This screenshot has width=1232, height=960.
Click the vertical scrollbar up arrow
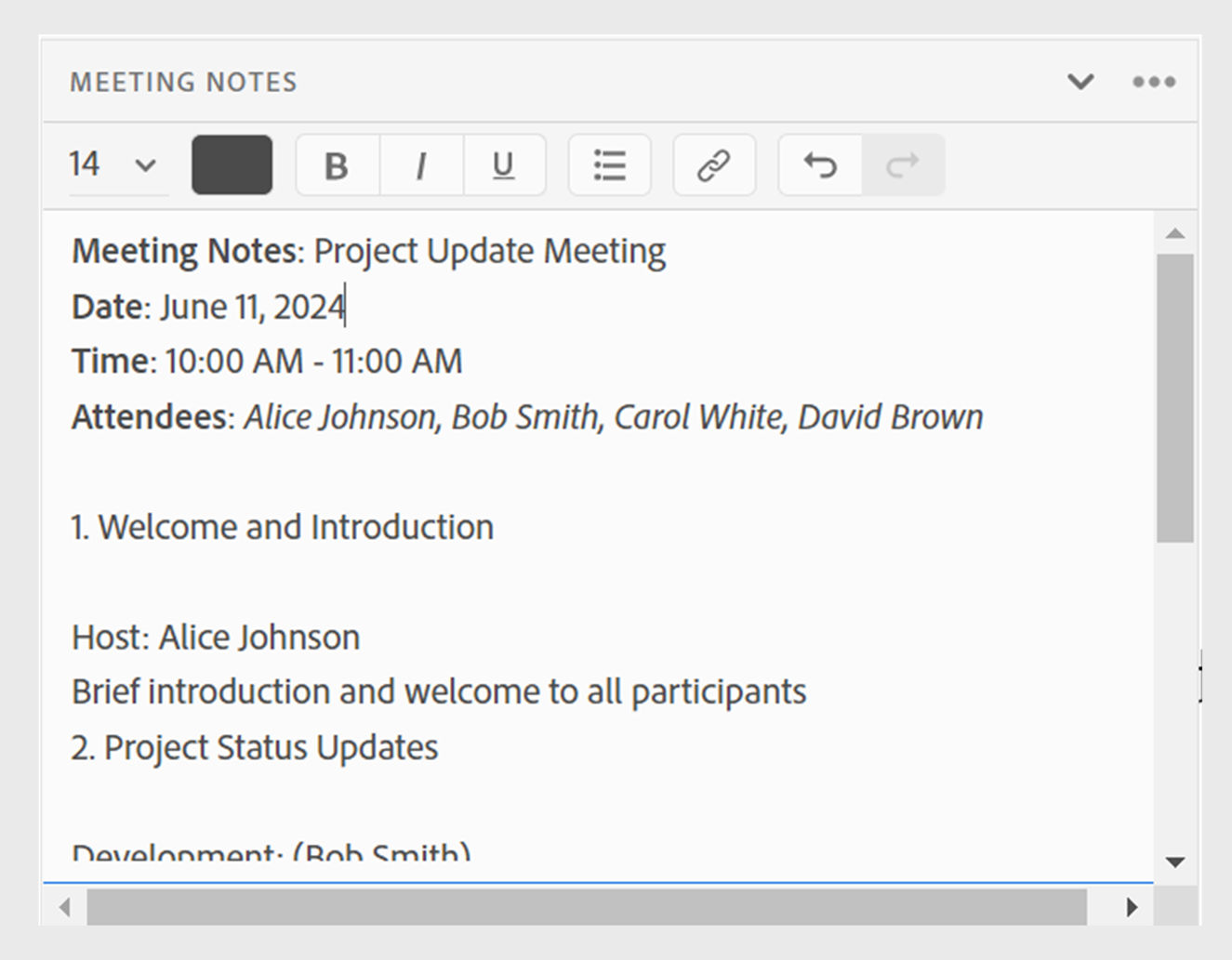point(1175,233)
